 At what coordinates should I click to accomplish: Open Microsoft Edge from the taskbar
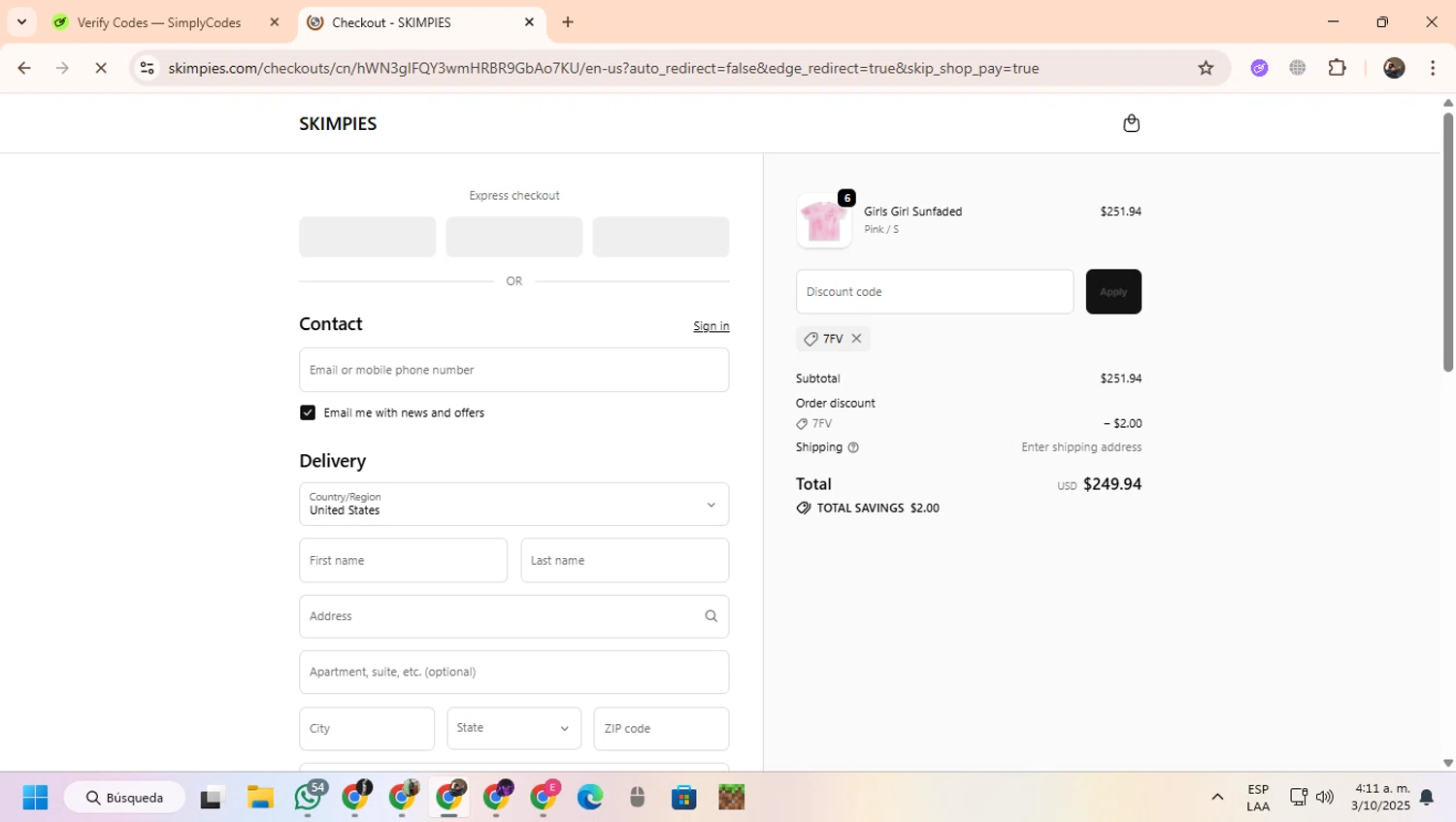point(590,798)
